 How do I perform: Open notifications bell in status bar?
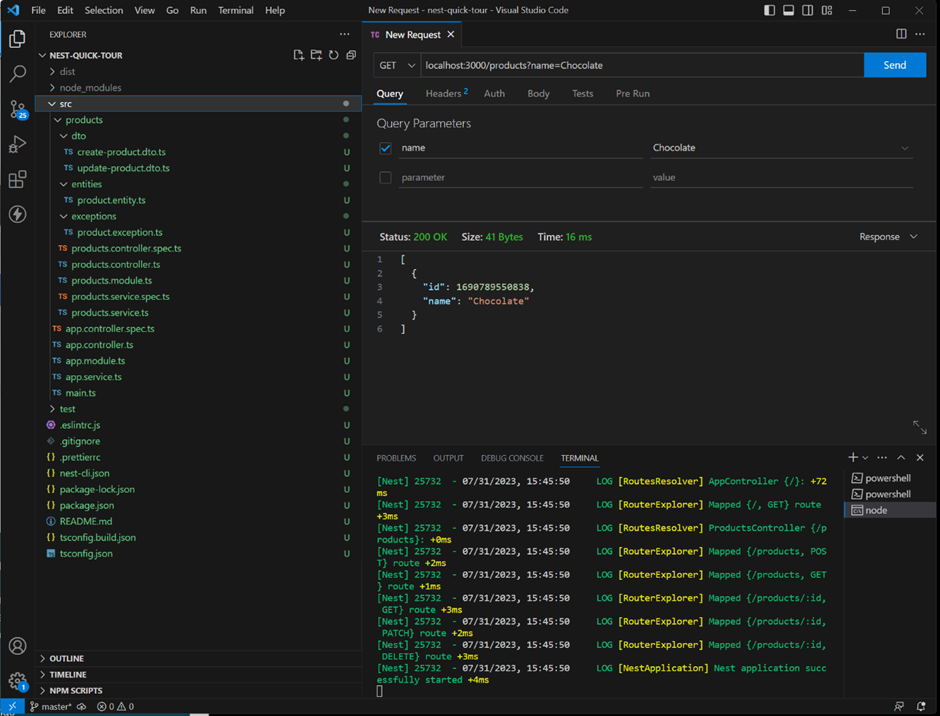click(921, 706)
